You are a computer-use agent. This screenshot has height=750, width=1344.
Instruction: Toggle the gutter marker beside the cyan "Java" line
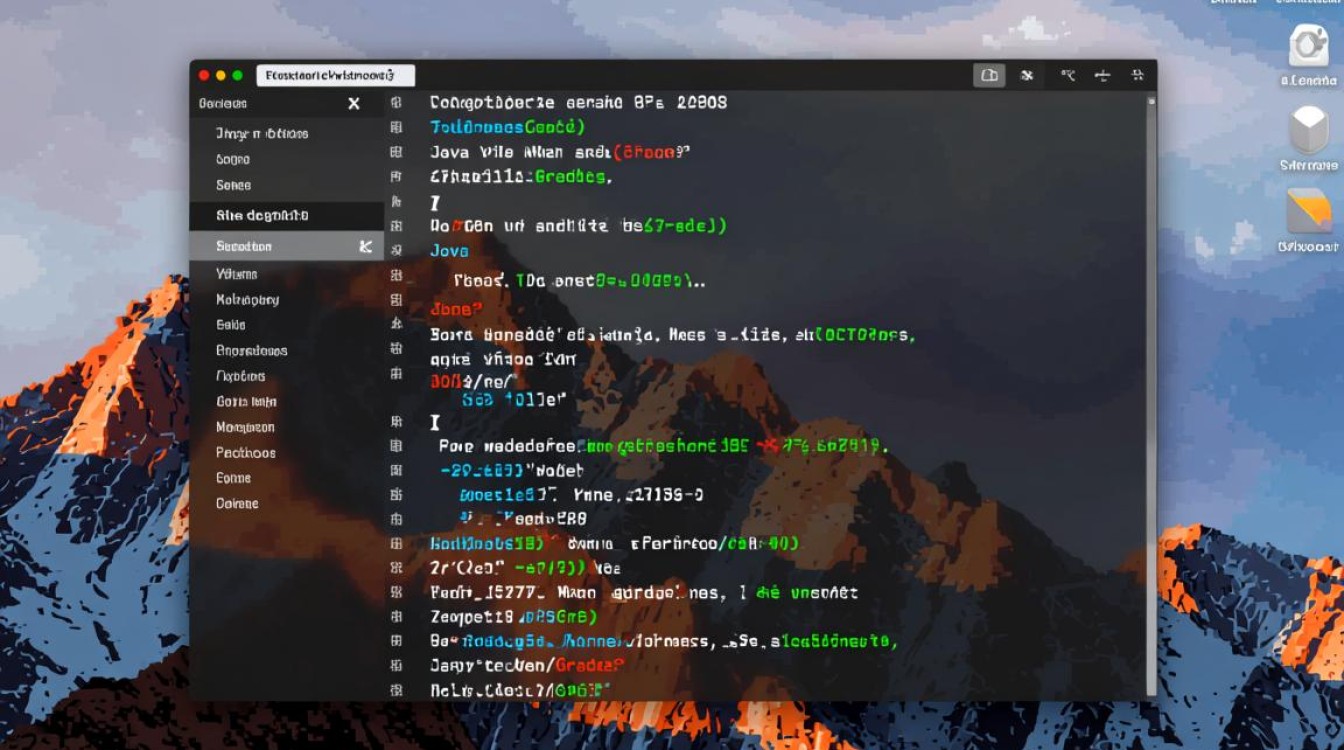(x=396, y=251)
